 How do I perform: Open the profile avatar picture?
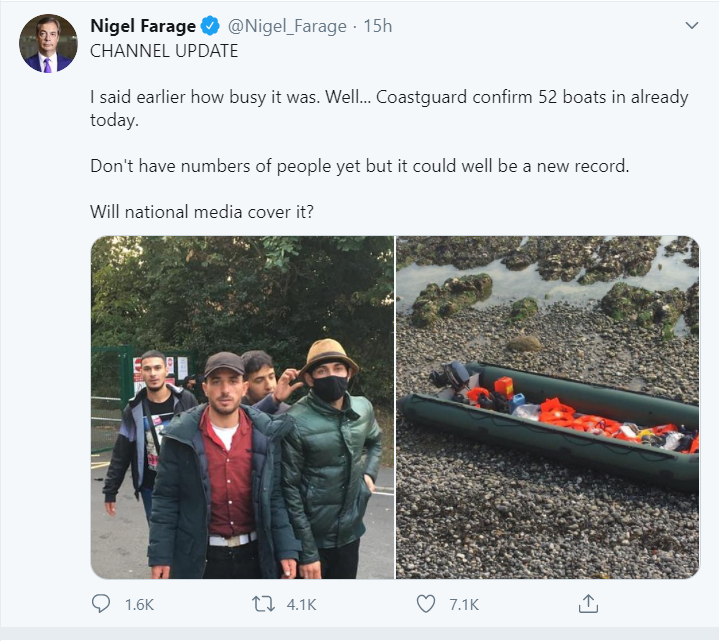point(48,44)
